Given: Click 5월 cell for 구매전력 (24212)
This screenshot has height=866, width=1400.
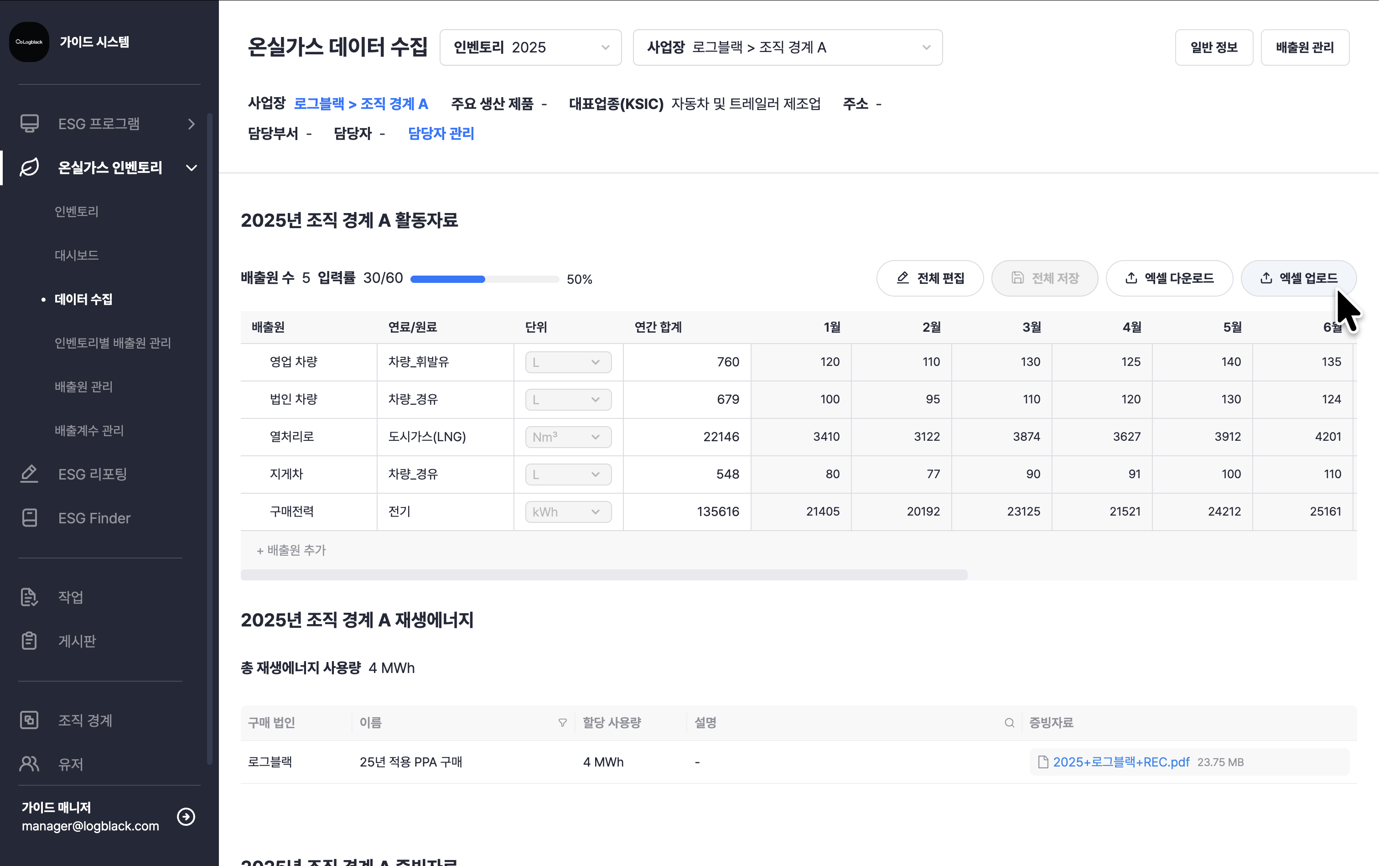Looking at the screenshot, I should (x=1202, y=511).
